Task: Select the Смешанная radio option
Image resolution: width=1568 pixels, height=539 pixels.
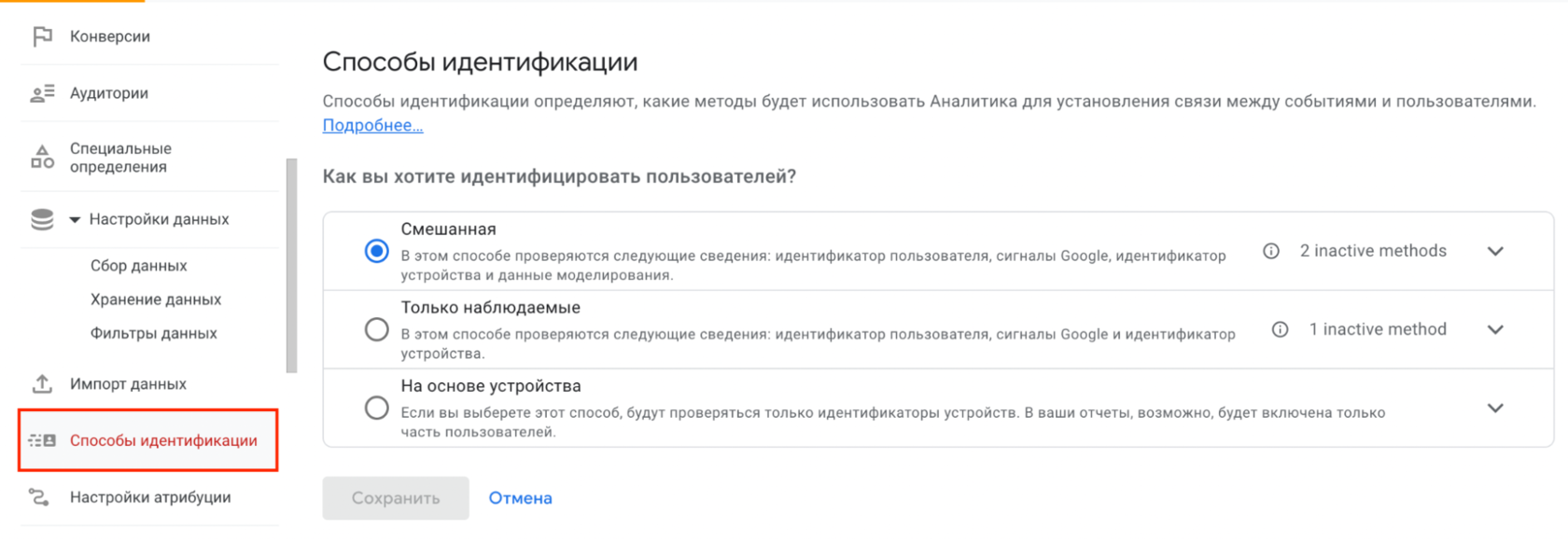Action: point(377,251)
